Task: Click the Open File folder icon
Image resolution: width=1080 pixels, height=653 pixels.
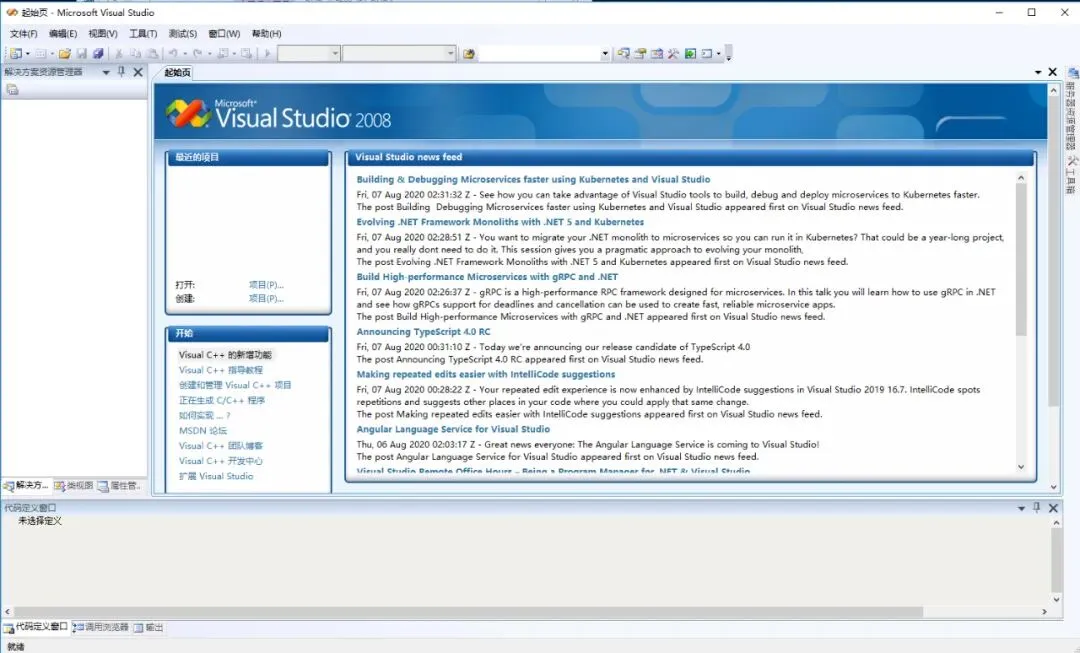Action: 65,53
